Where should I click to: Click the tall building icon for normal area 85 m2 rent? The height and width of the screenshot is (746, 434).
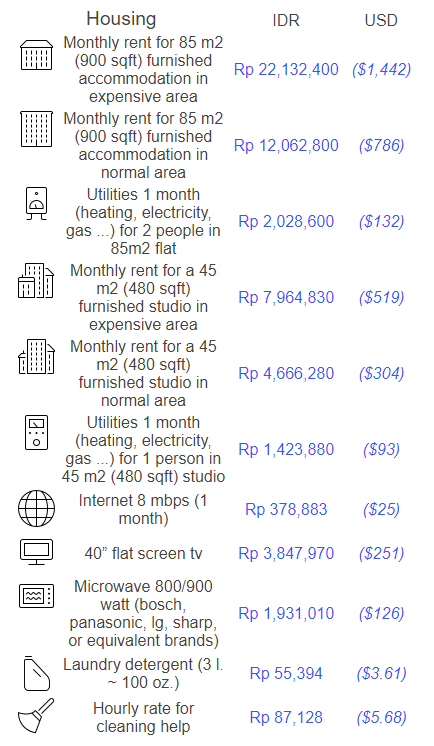(x=36, y=129)
